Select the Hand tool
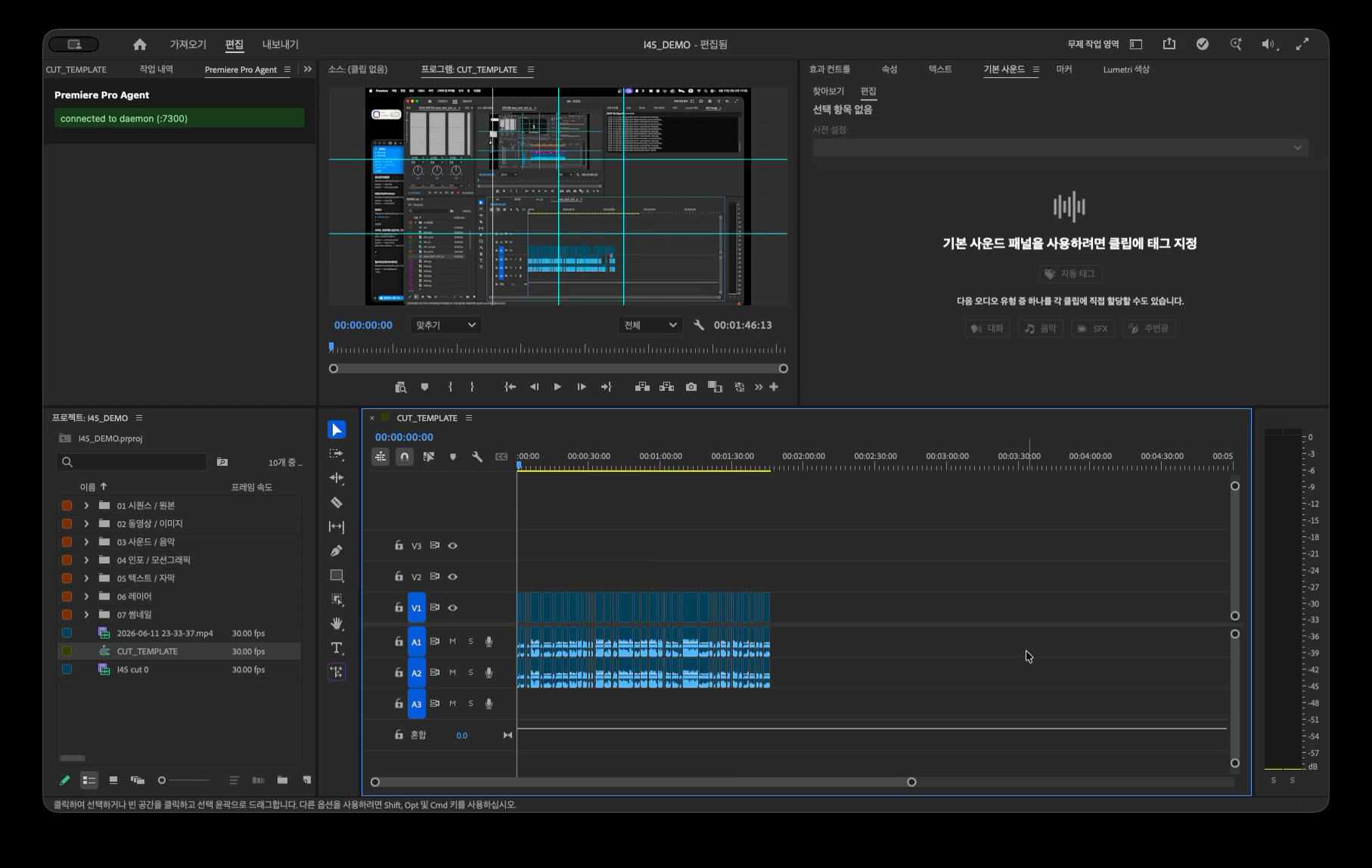The width and height of the screenshot is (1372, 868). [x=337, y=624]
